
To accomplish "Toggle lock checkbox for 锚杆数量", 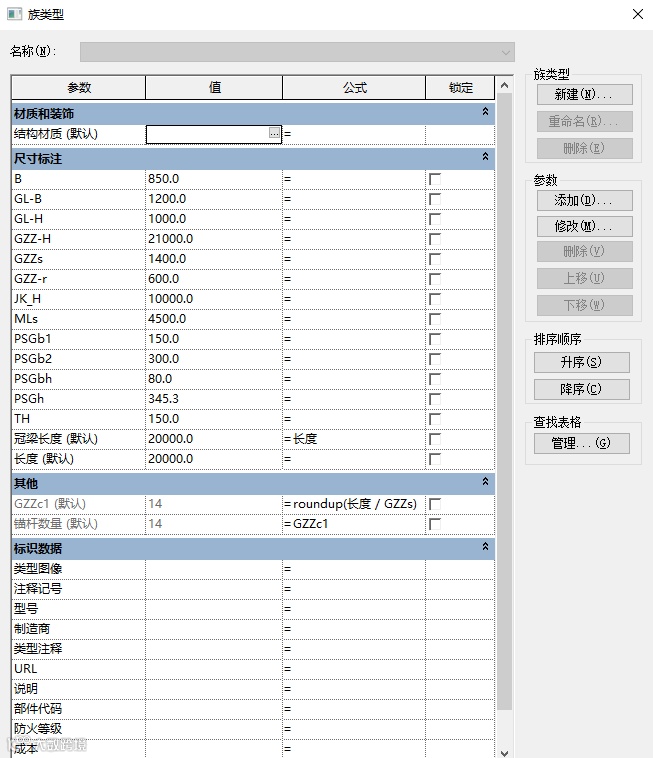I will pyautogui.click(x=435, y=524).
